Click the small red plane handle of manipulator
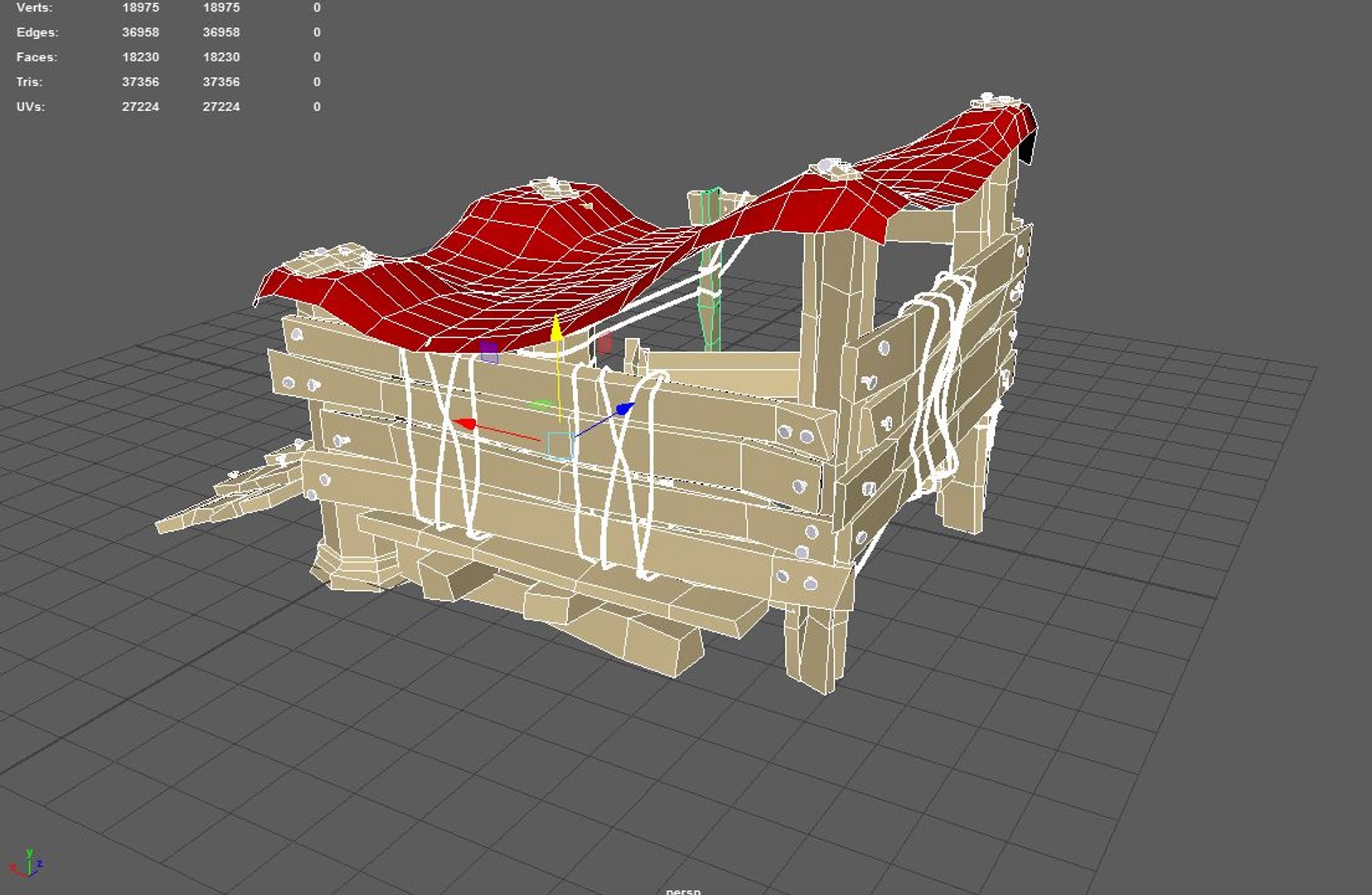 [x=605, y=343]
